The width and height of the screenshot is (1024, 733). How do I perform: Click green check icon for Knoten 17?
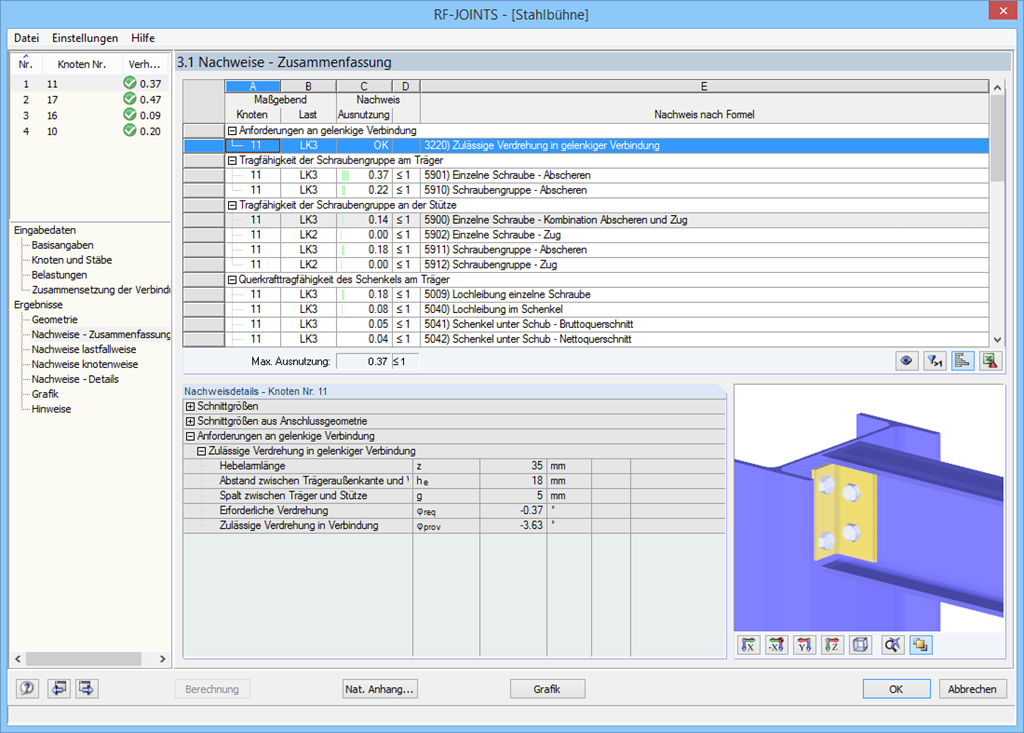coord(129,99)
